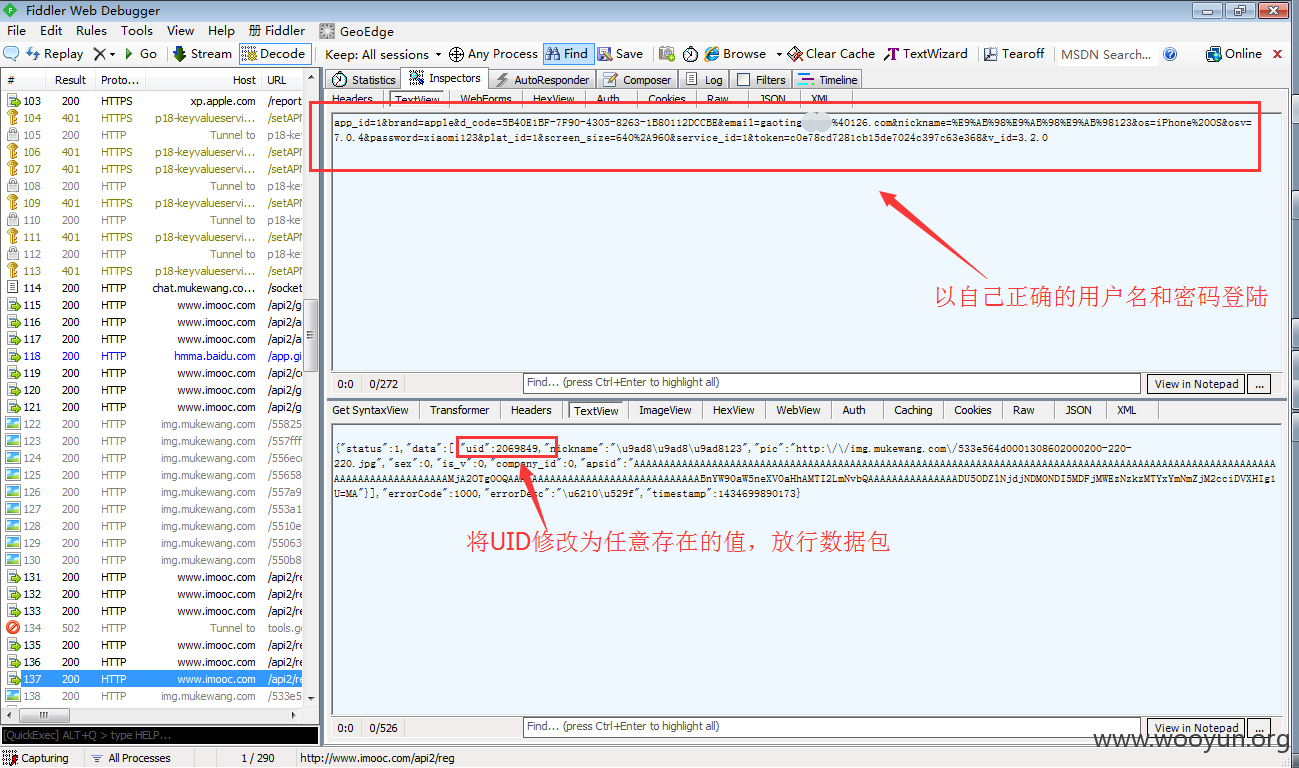The height and width of the screenshot is (768, 1299).
Task: Switch to the Timeline tab
Action: (x=828, y=80)
